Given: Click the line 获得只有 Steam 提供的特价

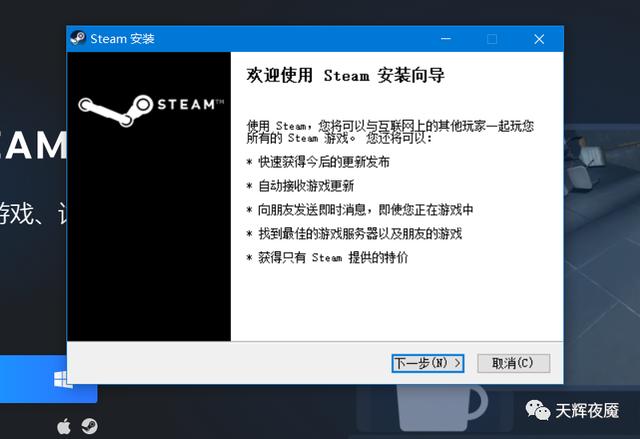Looking at the screenshot, I should [x=333, y=257].
